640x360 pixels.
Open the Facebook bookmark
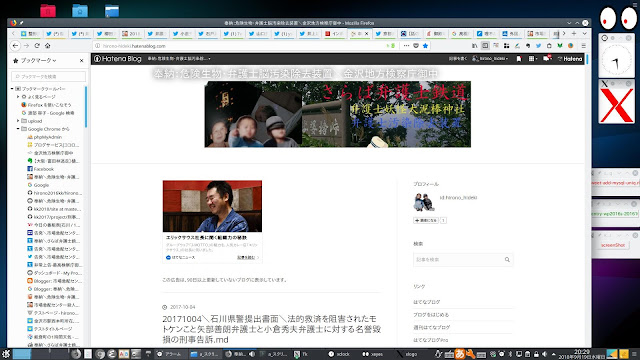tap(40, 169)
